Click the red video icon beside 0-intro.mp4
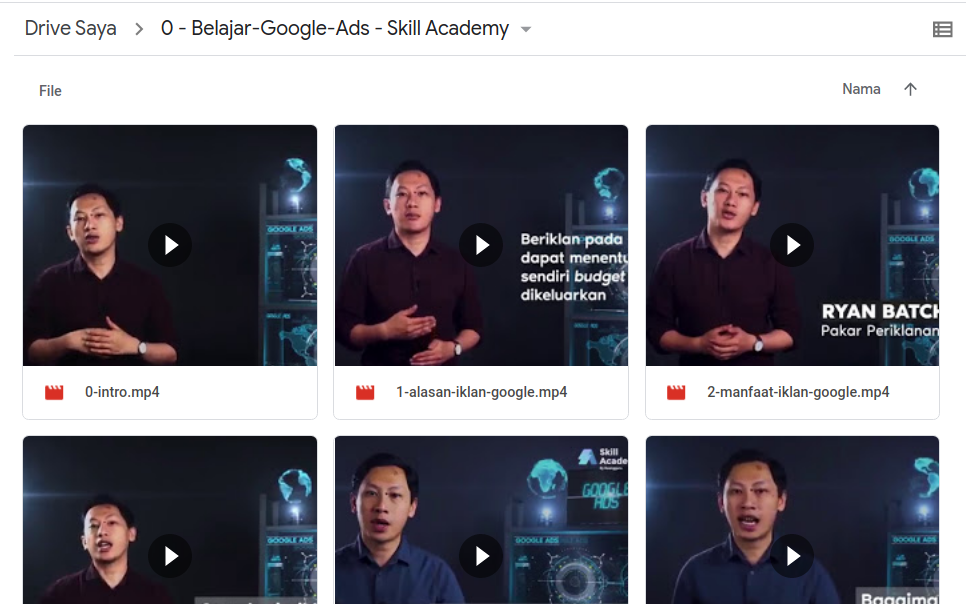Screen dimensions: 966x604 pos(54,393)
